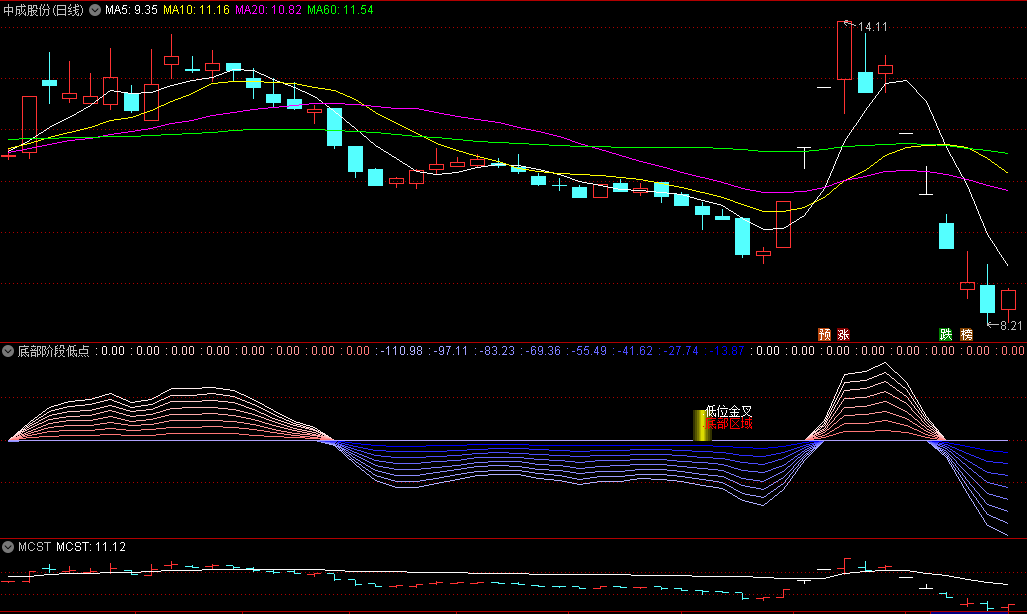Click the white 低位金叉 annotation
This screenshot has height=614, width=1027.
click(729, 411)
